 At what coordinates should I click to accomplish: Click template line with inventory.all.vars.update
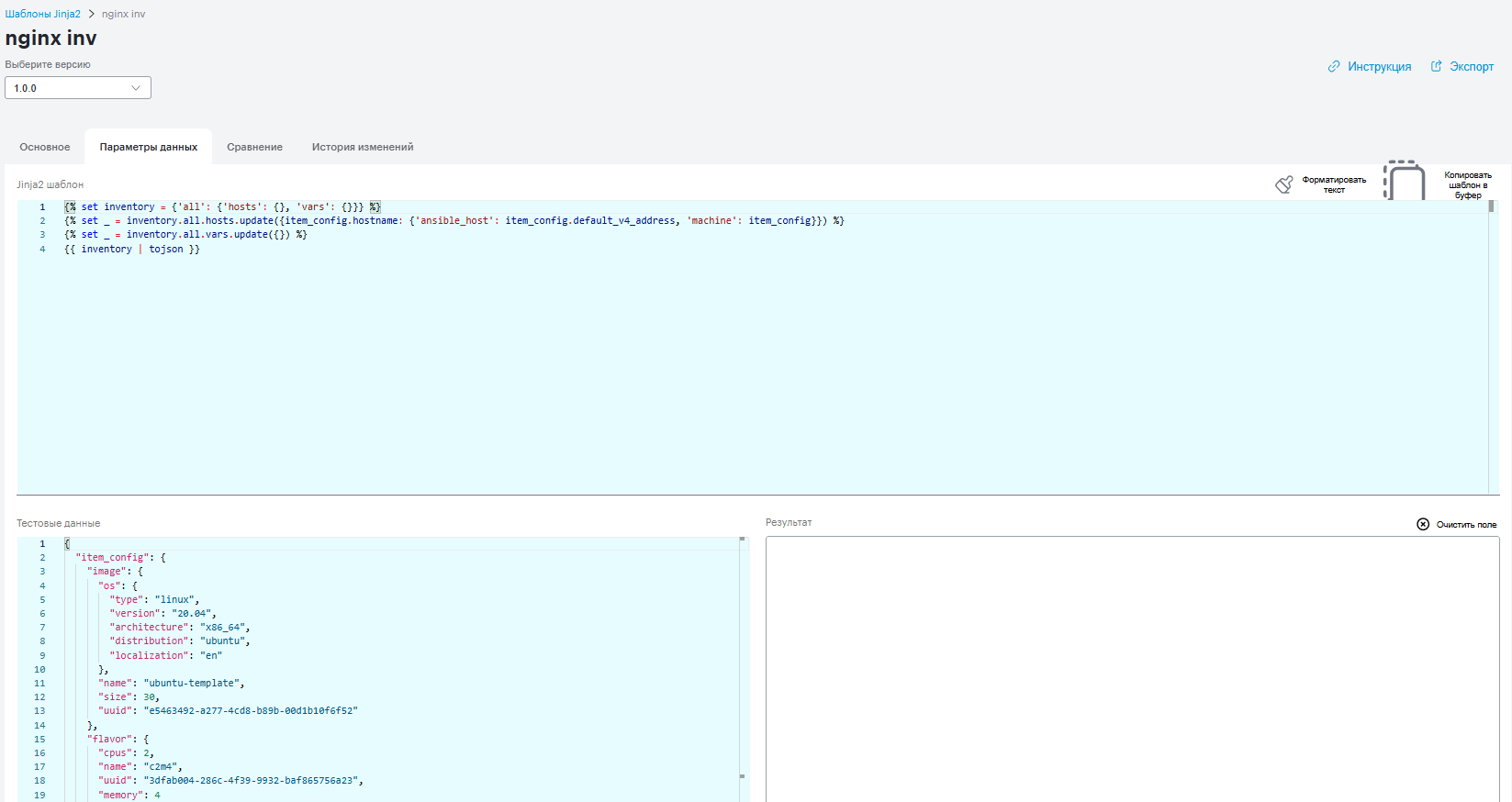185,234
